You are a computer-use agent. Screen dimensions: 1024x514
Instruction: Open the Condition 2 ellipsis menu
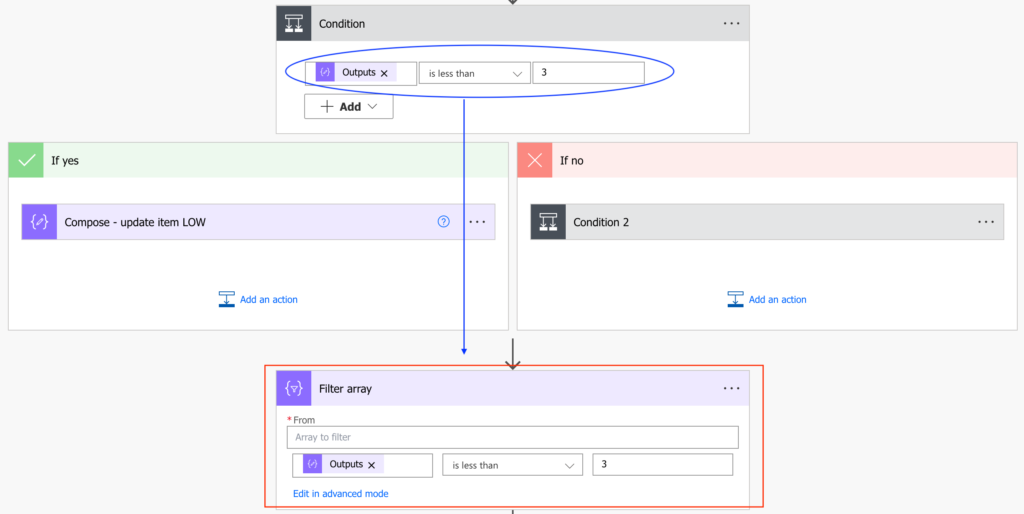coord(986,222)
